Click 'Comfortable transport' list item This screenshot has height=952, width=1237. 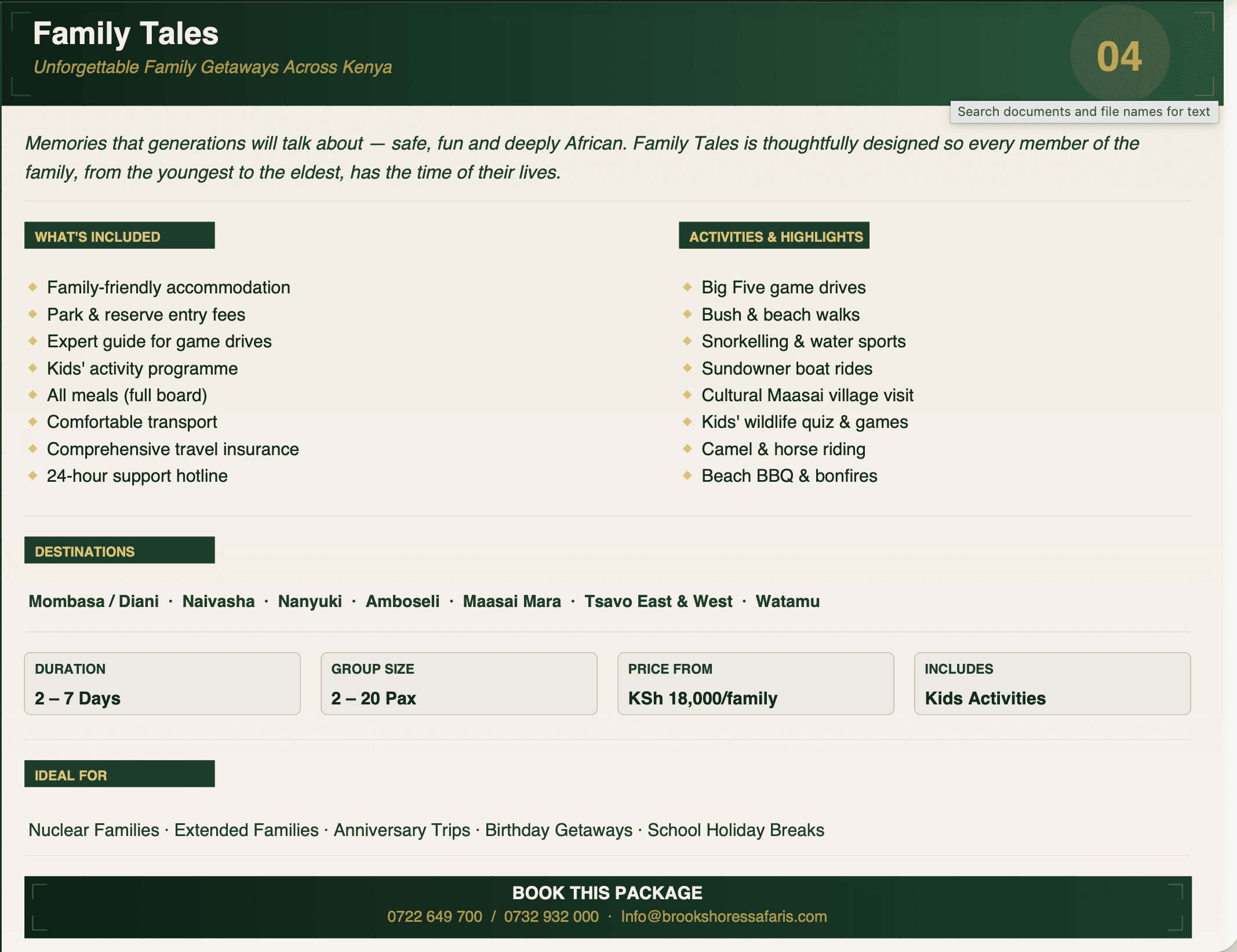point(132,422)
